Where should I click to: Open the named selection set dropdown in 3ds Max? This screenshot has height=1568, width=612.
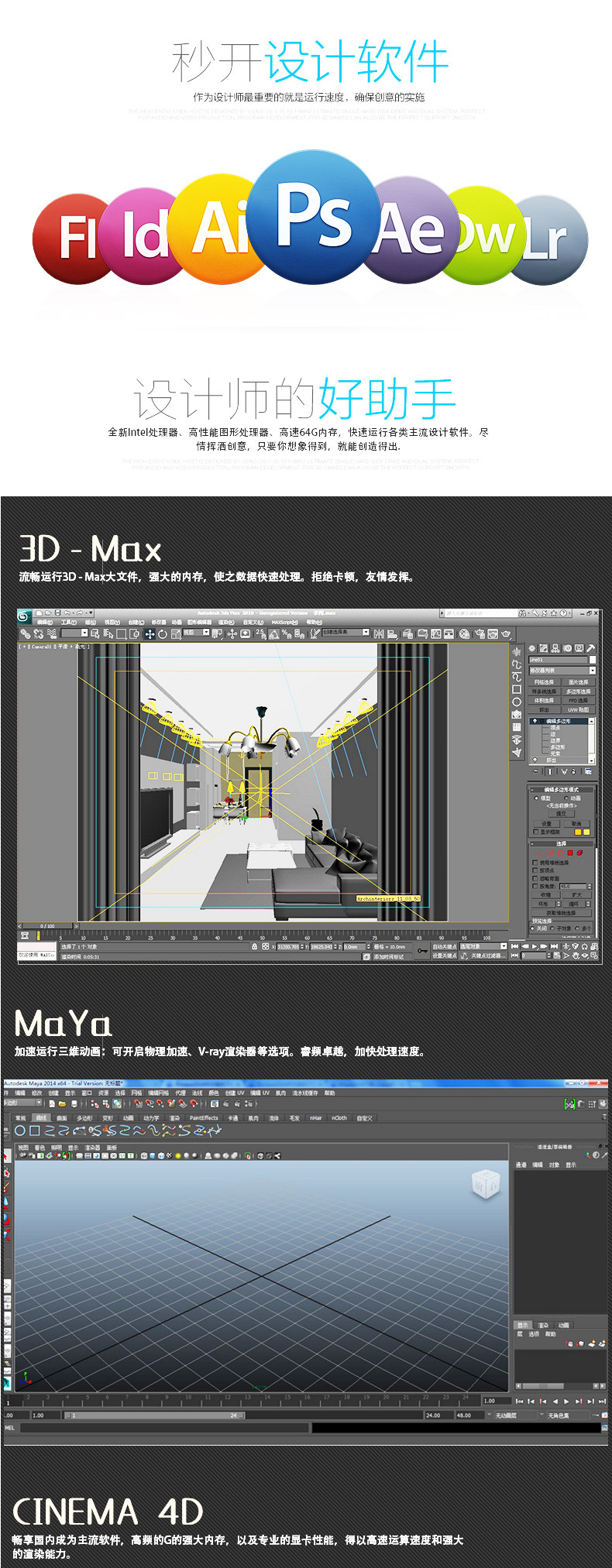(346, 632)
